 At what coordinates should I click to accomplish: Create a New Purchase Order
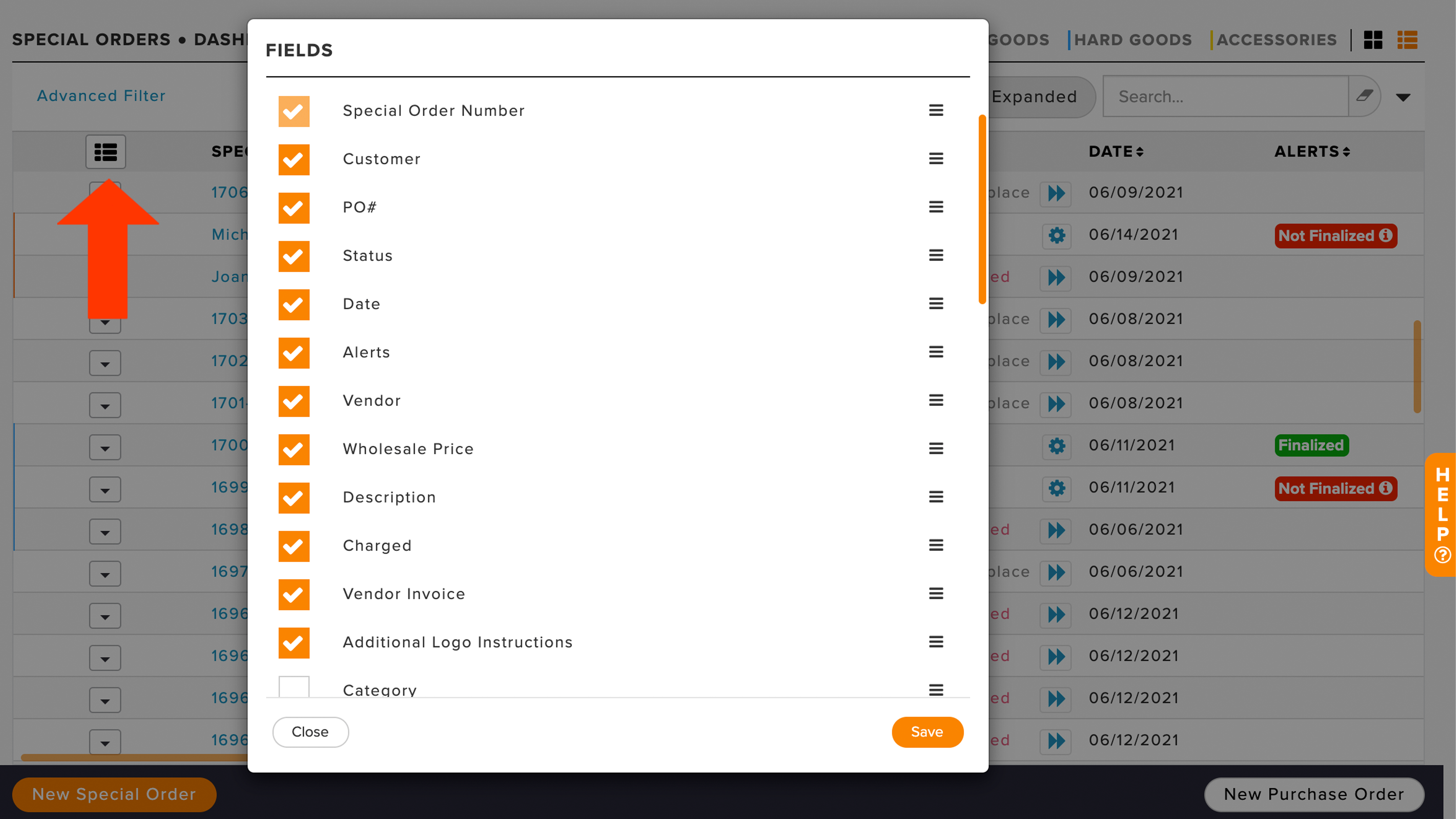1313,794
